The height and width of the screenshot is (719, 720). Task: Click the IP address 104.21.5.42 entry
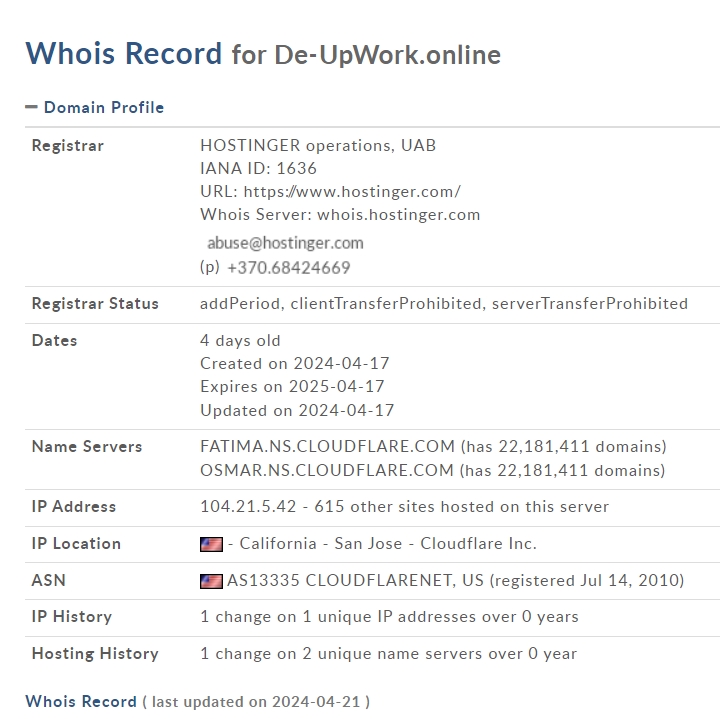coord(248,506)
